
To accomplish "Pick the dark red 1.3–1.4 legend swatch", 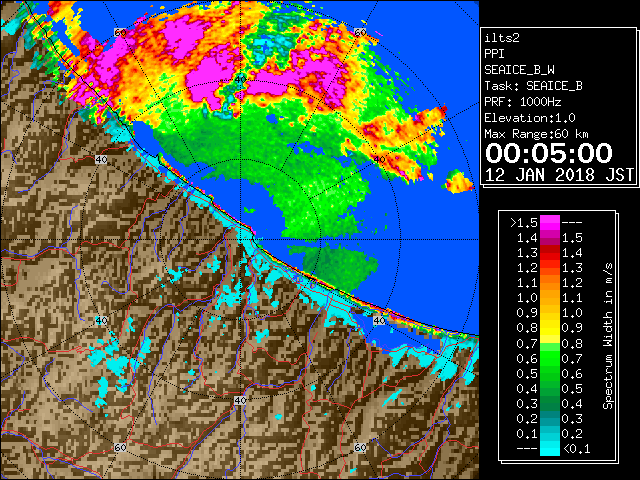I will click(x=550, y=253).
